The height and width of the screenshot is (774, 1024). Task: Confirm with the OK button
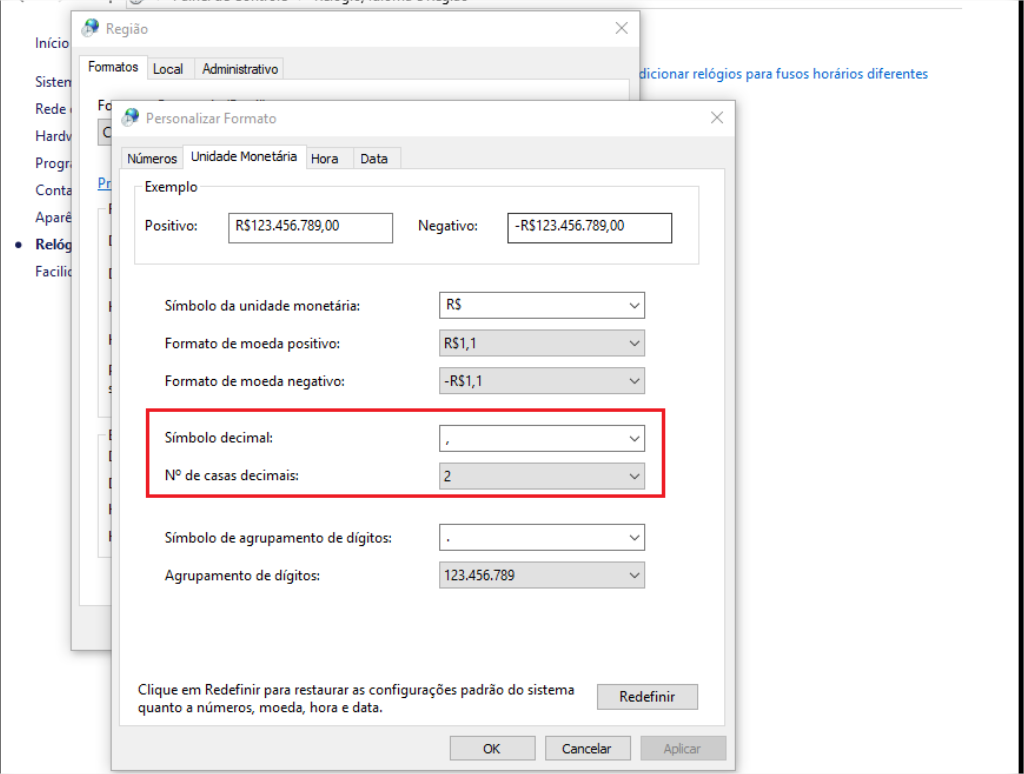491,748
